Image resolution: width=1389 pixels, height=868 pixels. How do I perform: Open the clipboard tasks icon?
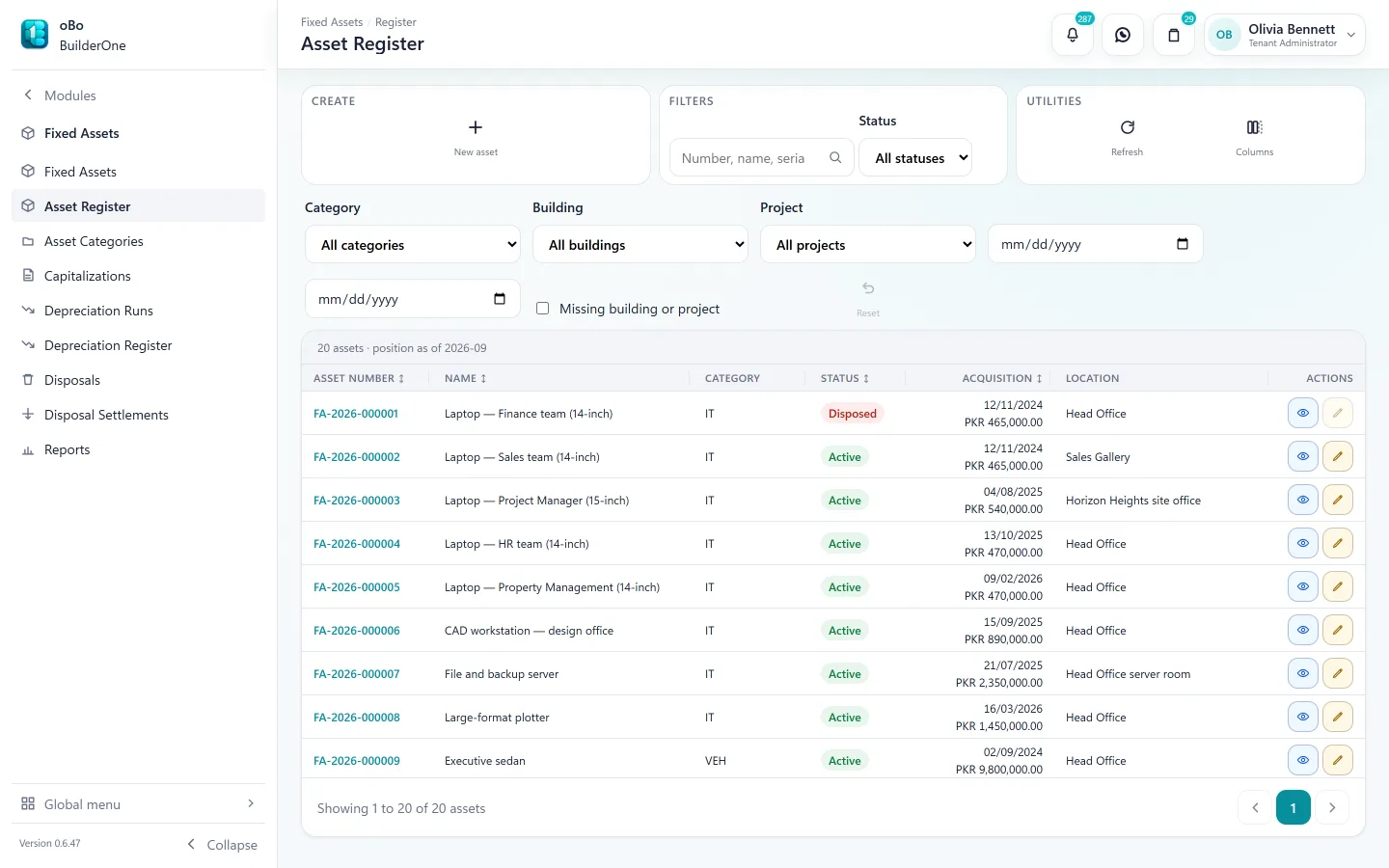(x=1174, y=35)
